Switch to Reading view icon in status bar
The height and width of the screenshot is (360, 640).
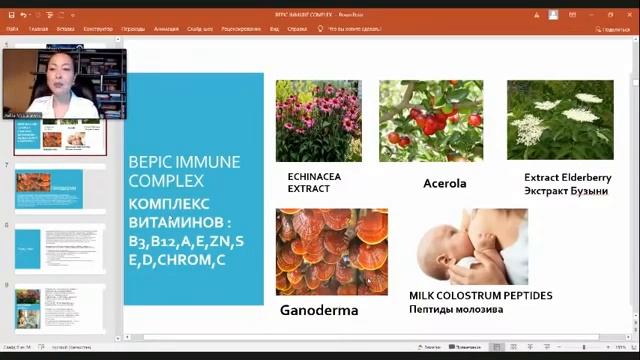530,347
